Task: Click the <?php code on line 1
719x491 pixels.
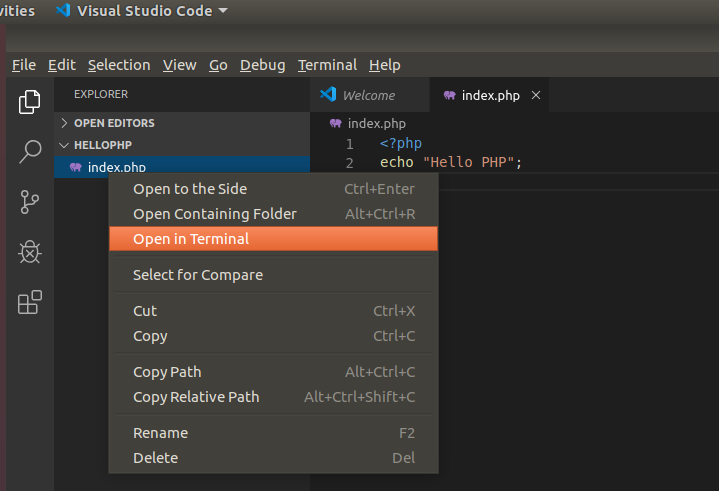Action: 401,143
